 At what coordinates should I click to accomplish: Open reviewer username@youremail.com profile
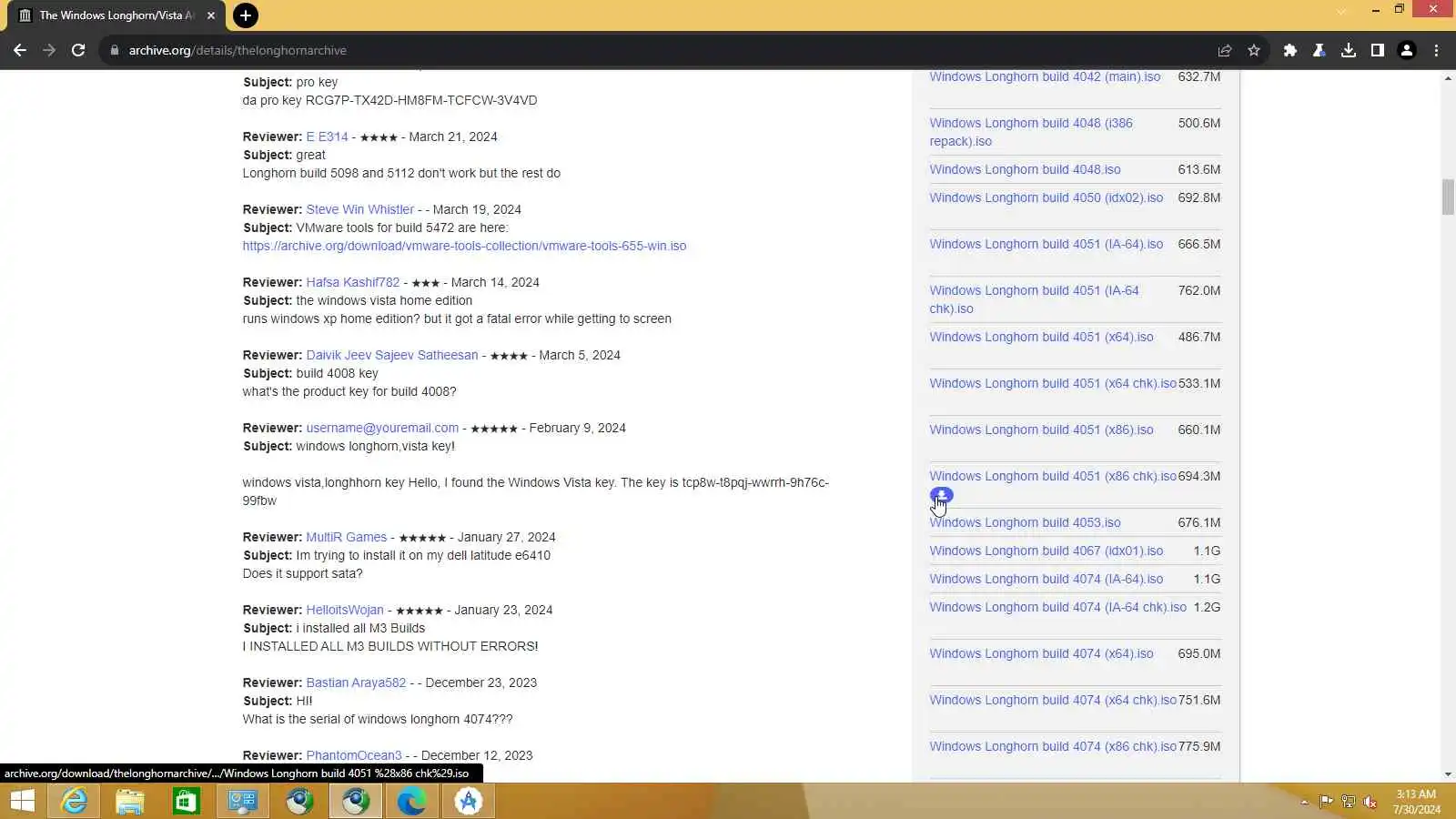pyautogui.click(x=382, y=428)
